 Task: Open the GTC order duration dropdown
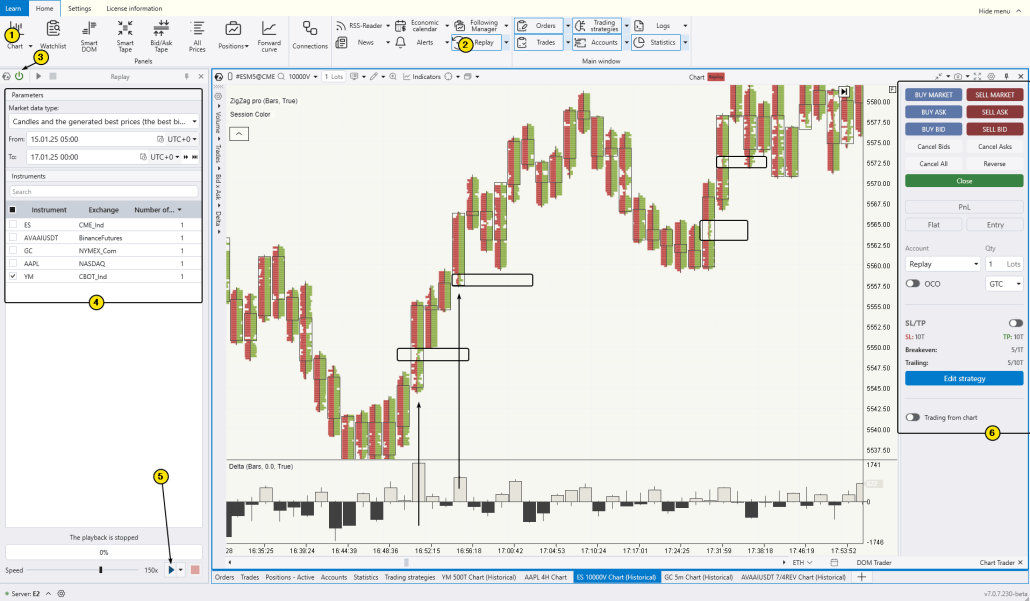coord(1003,283)
